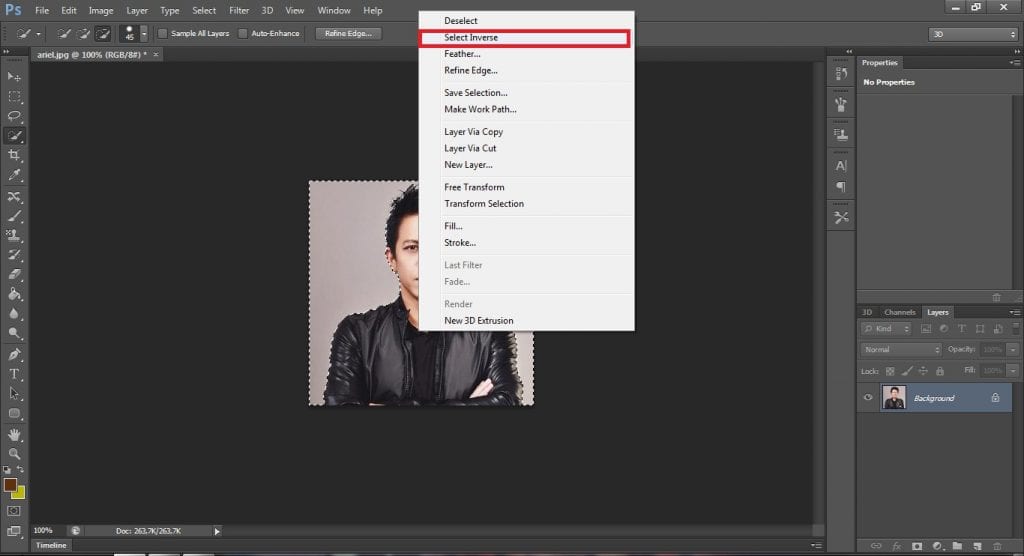Image resolution: width=1024 pixels, height=556 pixels.
Task: Select the Crop tool
Action: (x=14, y=155)
